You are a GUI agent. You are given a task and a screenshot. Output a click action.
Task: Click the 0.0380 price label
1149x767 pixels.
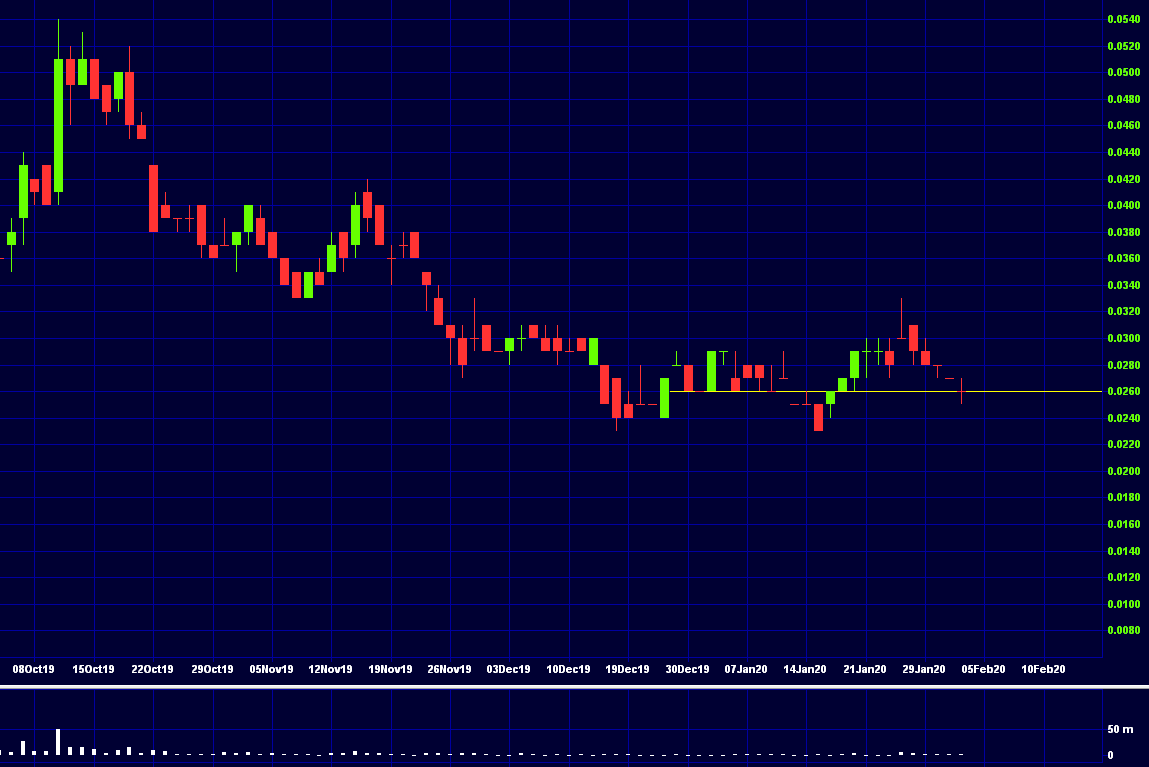(1123, 232)
